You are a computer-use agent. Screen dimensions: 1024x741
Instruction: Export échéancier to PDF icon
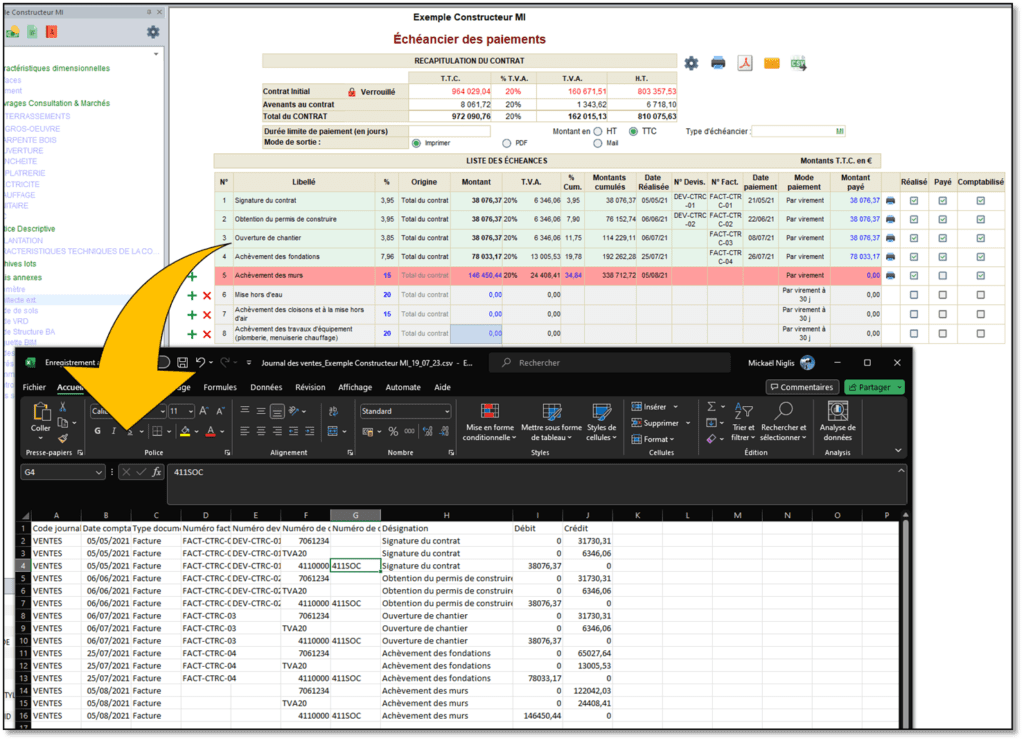(744, 63)
